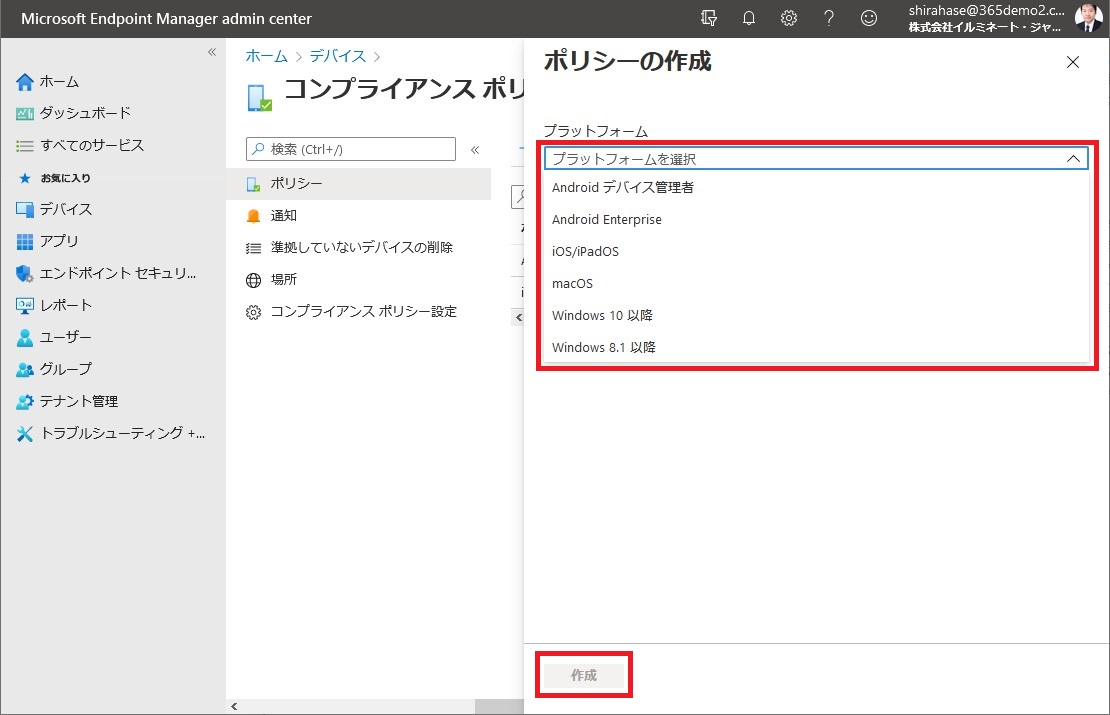Choose macOS platform
The image size is (1110, 715).
tap(816, 283)
